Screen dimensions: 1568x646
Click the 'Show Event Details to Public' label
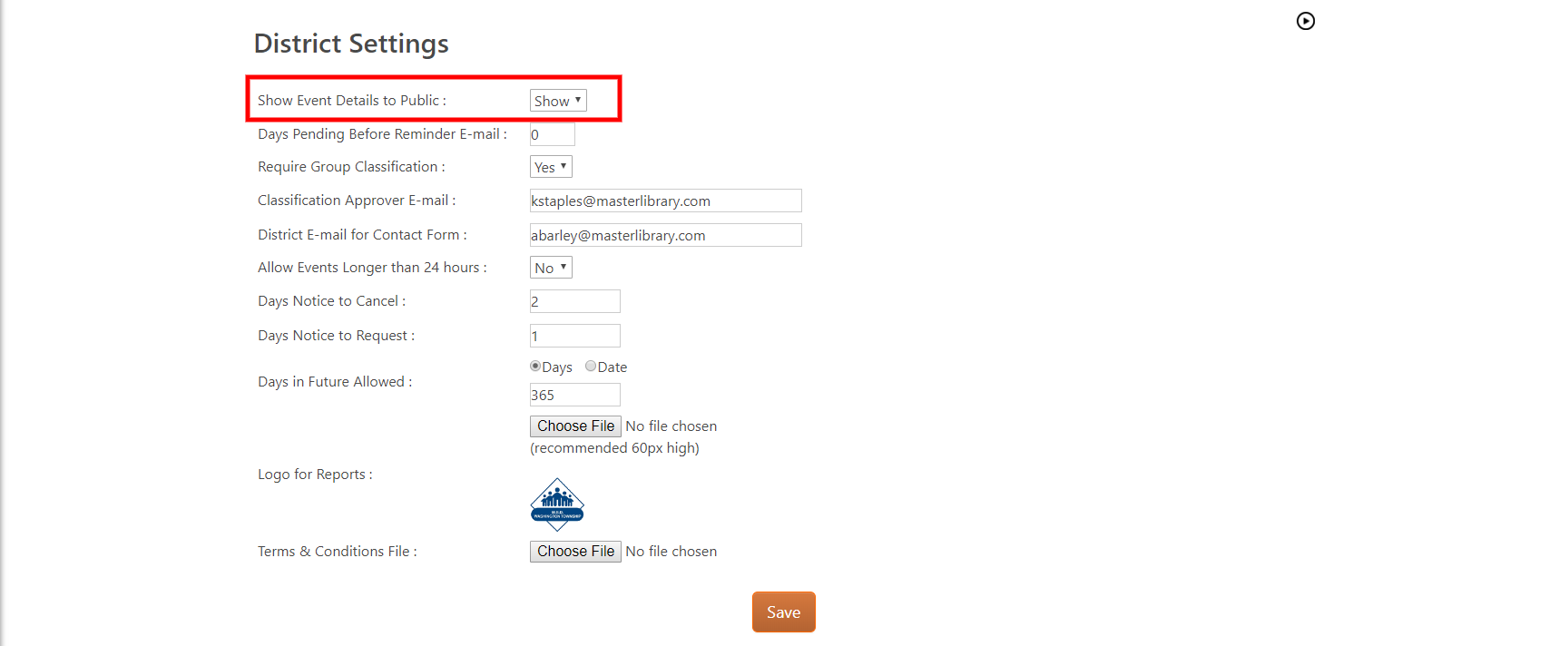pos(352,101)
